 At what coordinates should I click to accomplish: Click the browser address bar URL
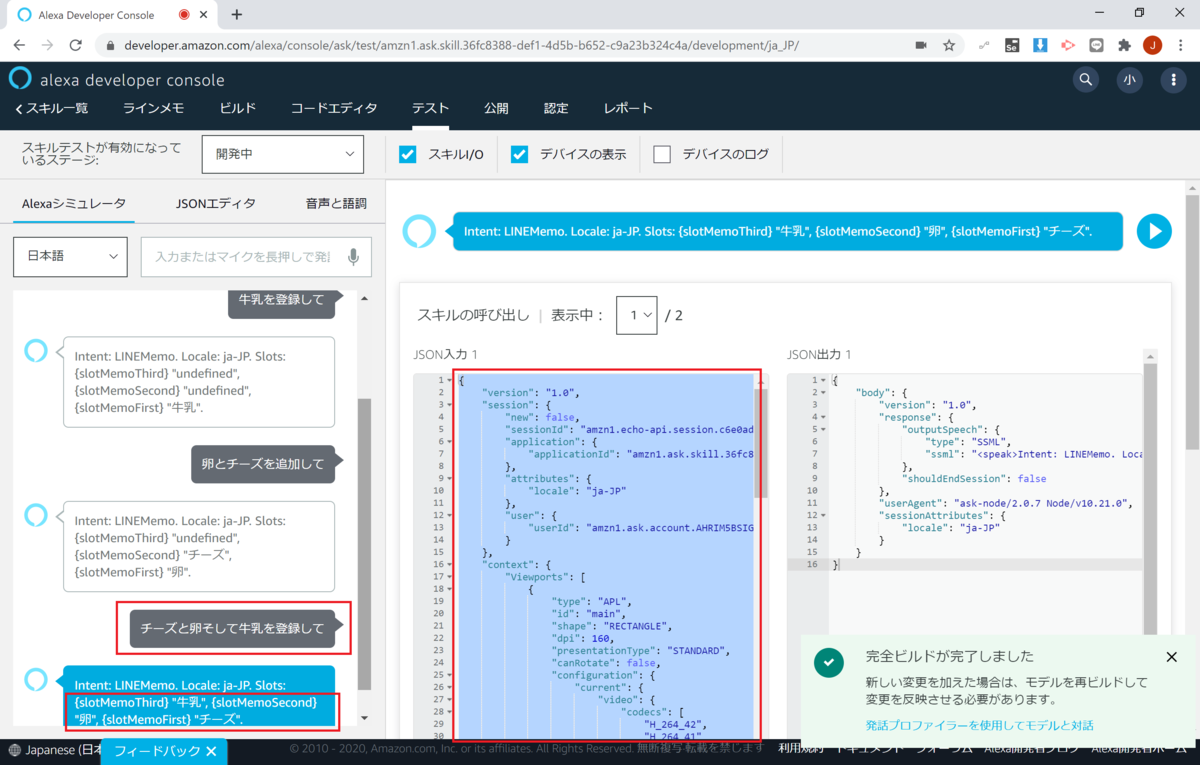(x=460, y=46)
